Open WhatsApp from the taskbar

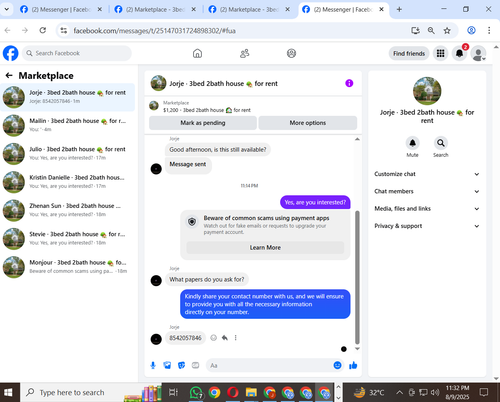coord(196,392)
